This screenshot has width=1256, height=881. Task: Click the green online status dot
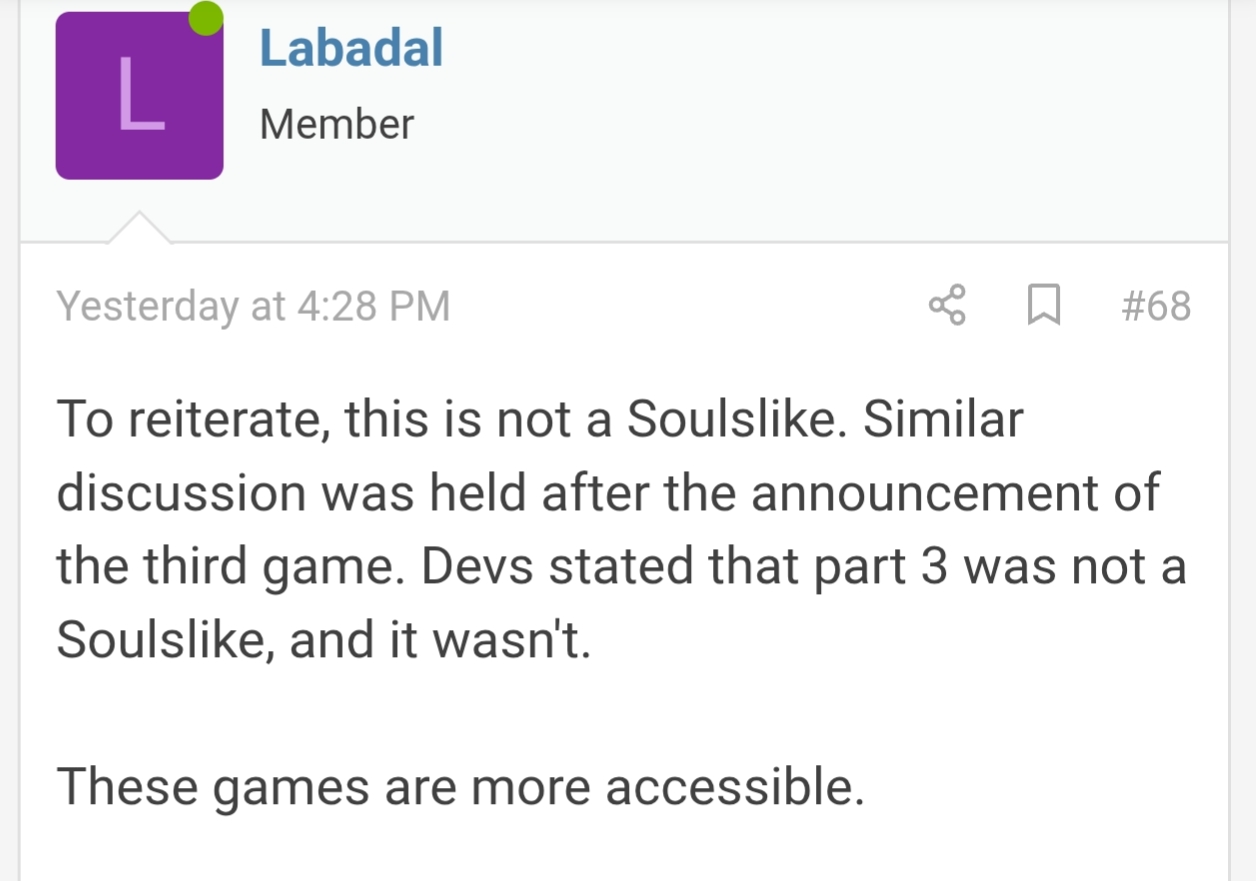click(x=206, y=18)
